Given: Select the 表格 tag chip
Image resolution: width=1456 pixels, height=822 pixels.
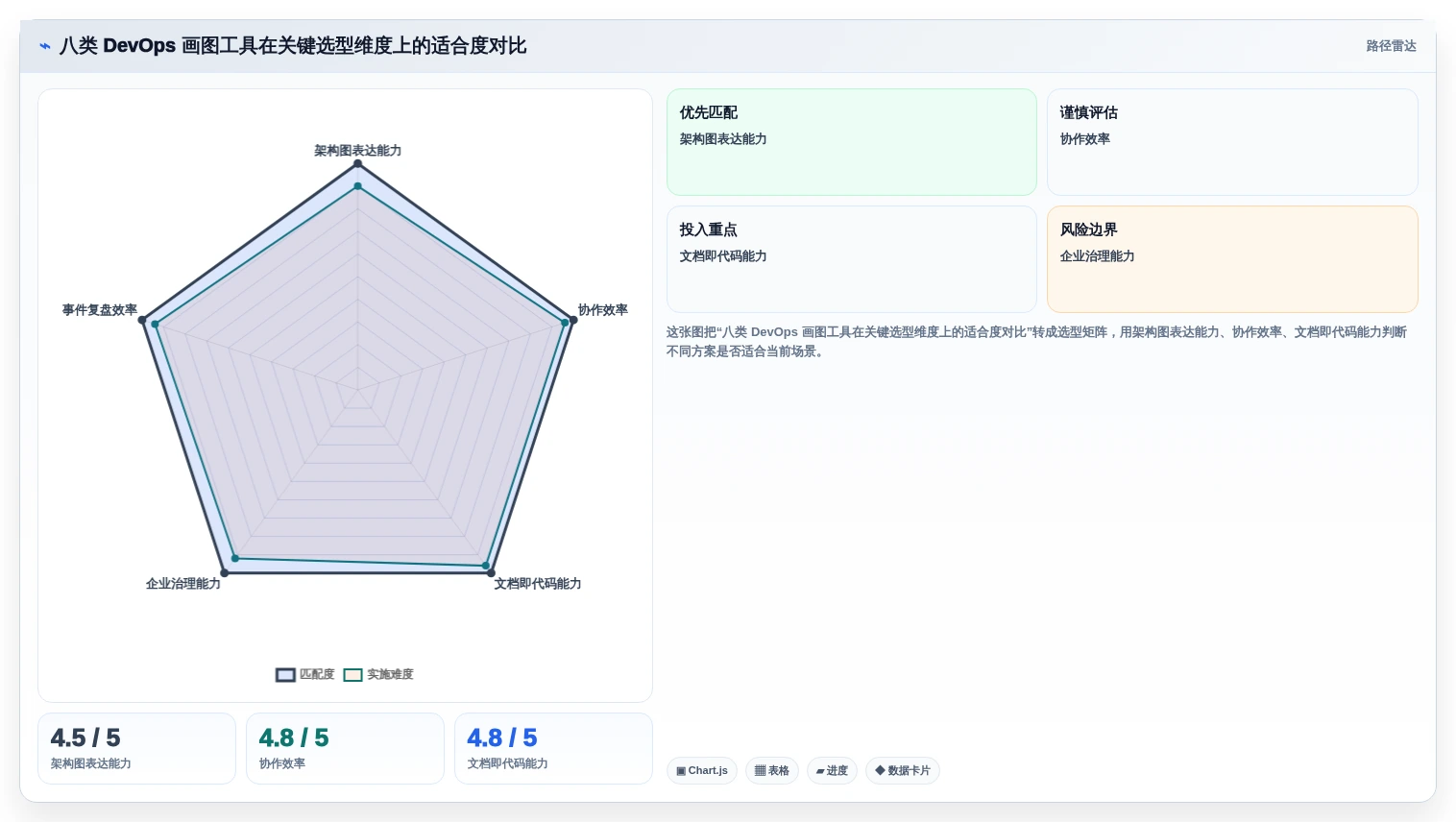Looking at the screenshot, I should coord(772,770).
